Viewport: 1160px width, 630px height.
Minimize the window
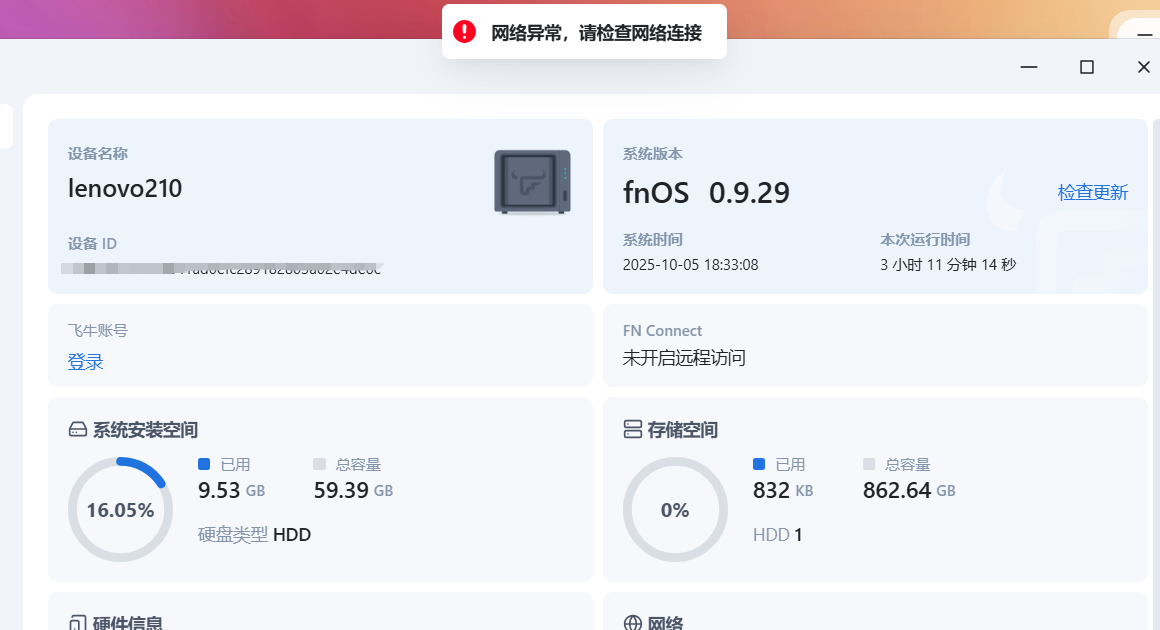coord(1028,67)
